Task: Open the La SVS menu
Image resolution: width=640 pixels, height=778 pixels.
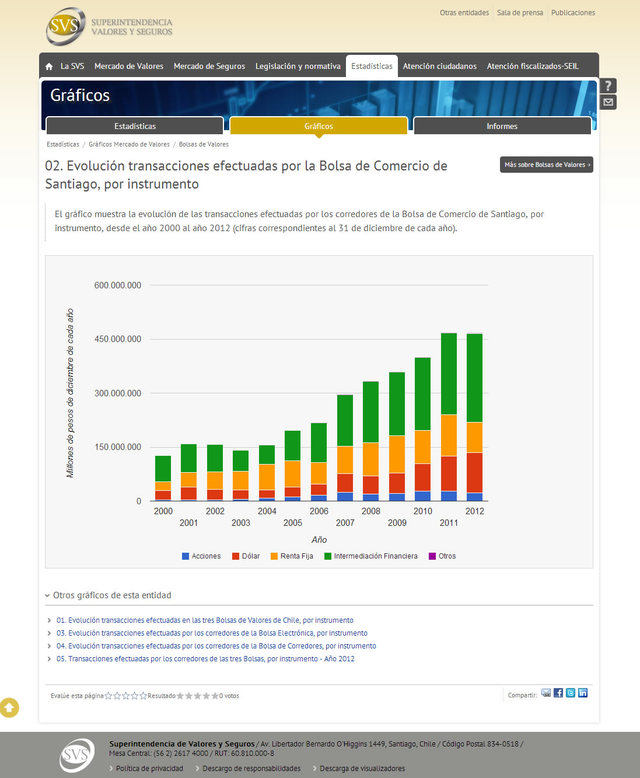Action: click(x=72, y=66)
